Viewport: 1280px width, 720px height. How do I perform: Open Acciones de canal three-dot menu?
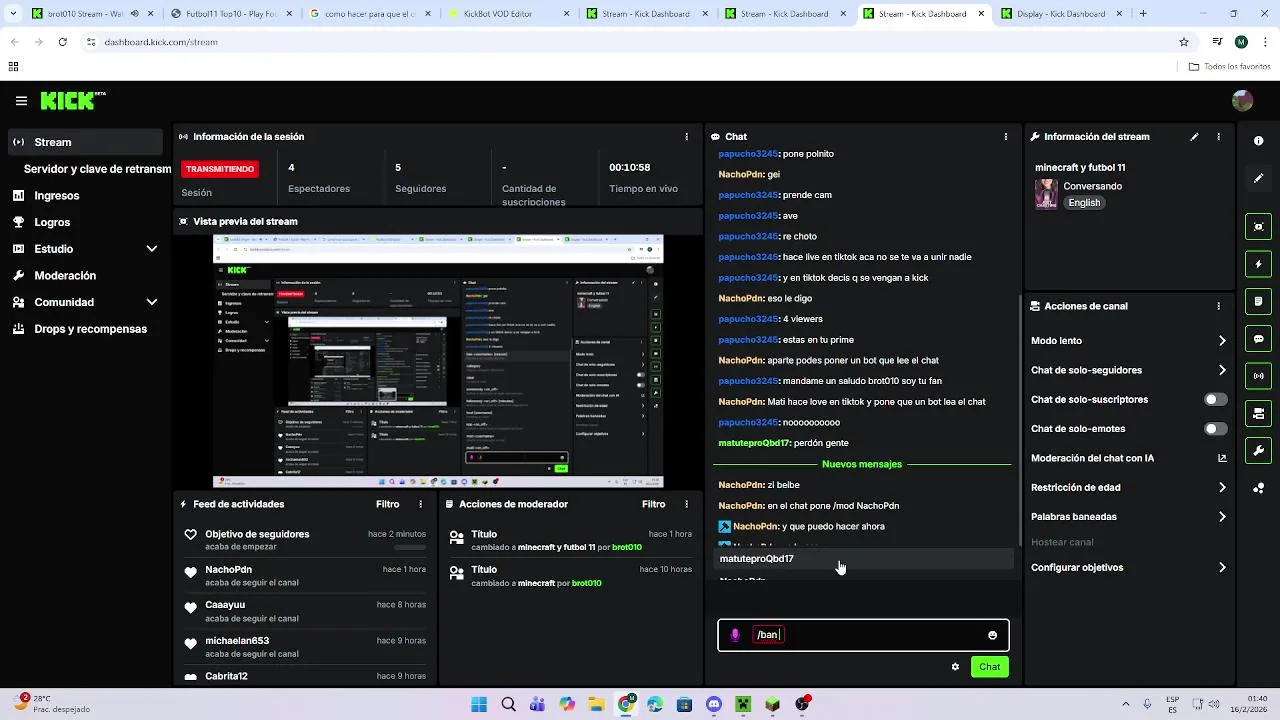point(1218,306)
